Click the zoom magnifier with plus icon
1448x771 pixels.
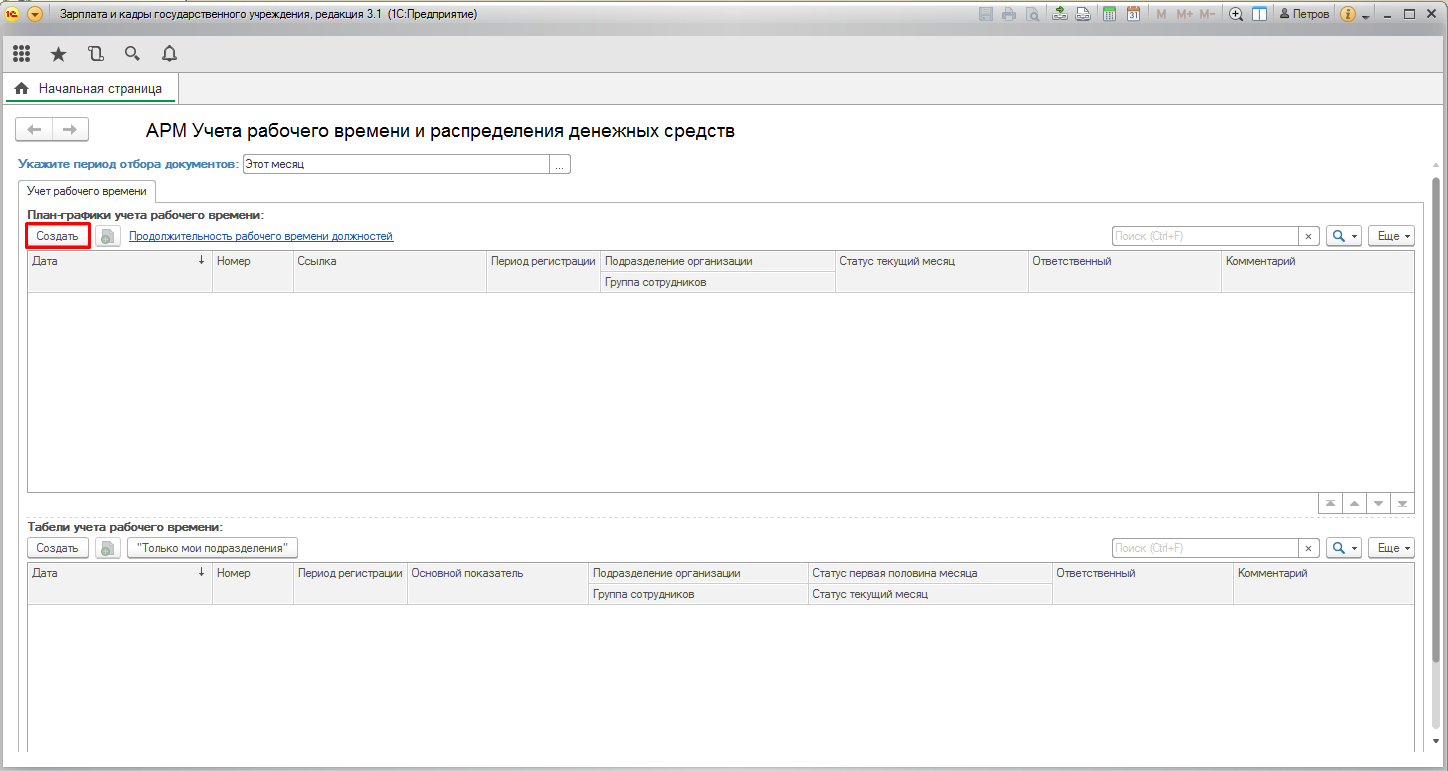pos(1236,14)
